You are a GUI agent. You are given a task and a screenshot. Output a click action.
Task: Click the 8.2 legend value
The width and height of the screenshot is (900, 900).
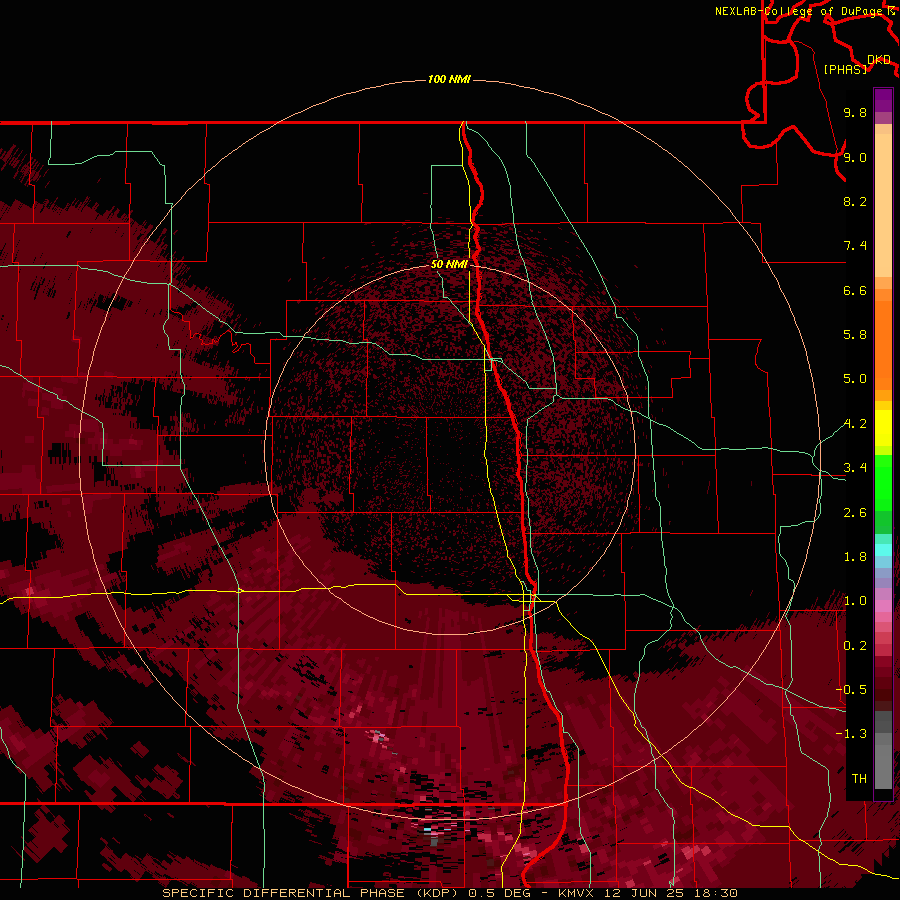(x=855, y=201)
